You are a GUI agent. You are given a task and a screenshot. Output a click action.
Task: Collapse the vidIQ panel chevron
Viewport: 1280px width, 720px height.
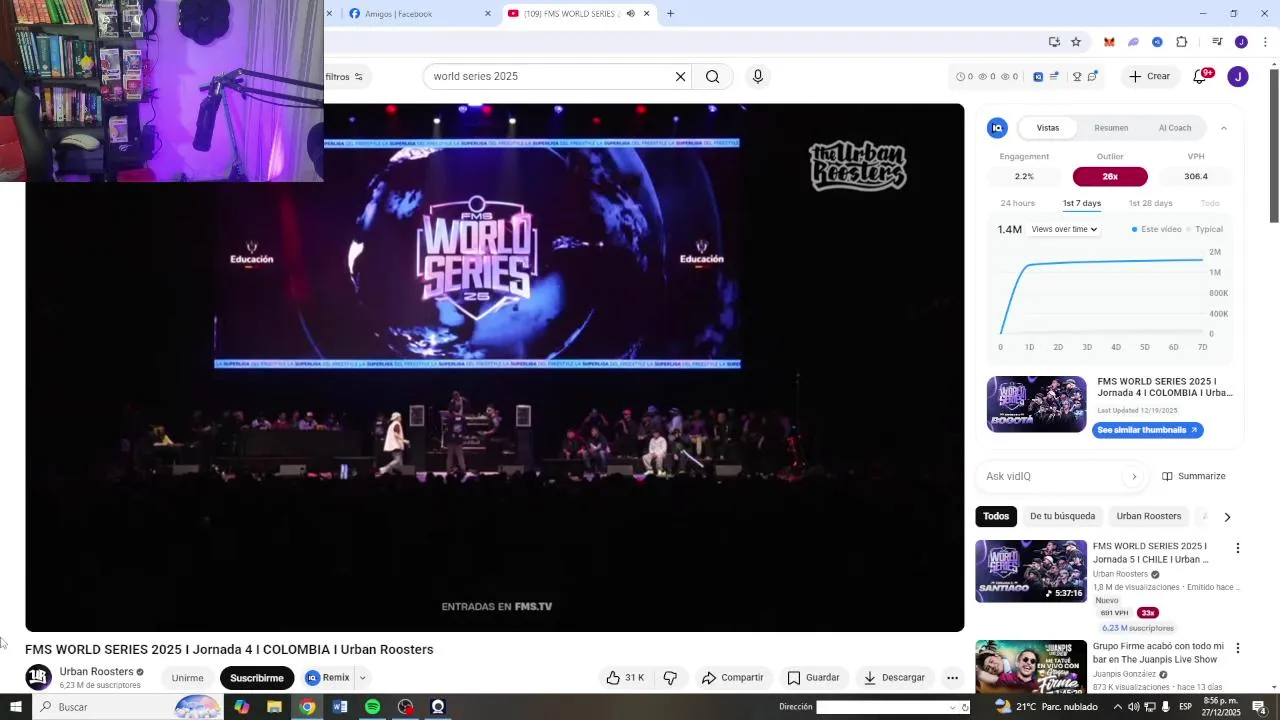click(1223, 128)
